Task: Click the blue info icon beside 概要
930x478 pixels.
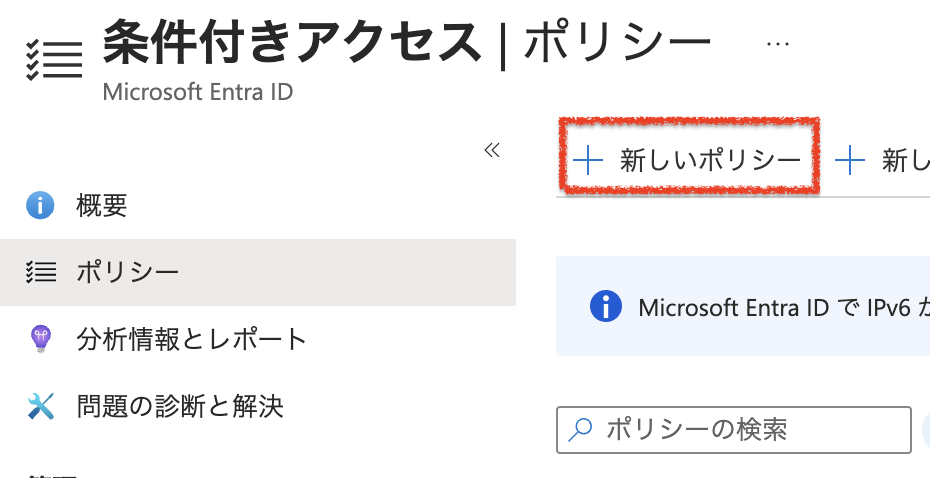Action: point(40,206)
